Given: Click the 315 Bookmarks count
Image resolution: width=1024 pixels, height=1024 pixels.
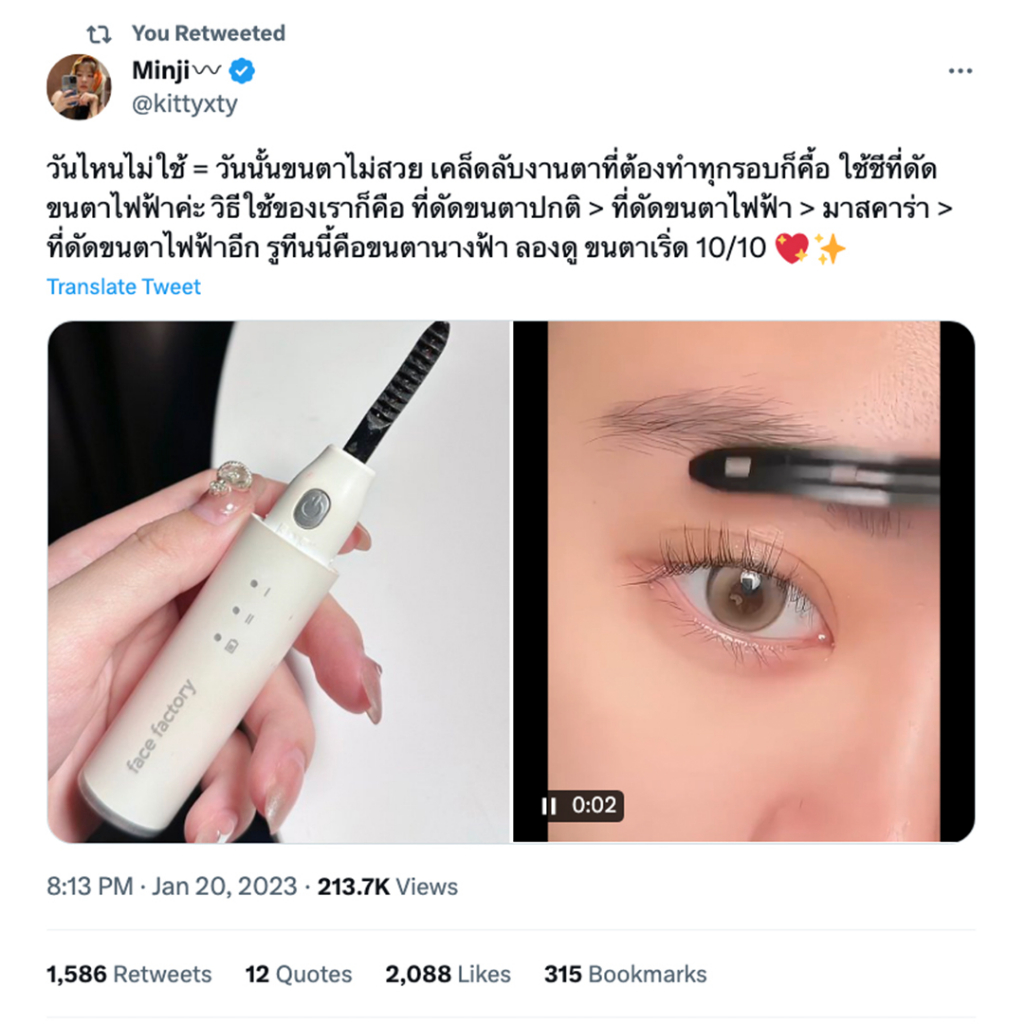Looking at the screenshot, I should pos(626,974).
